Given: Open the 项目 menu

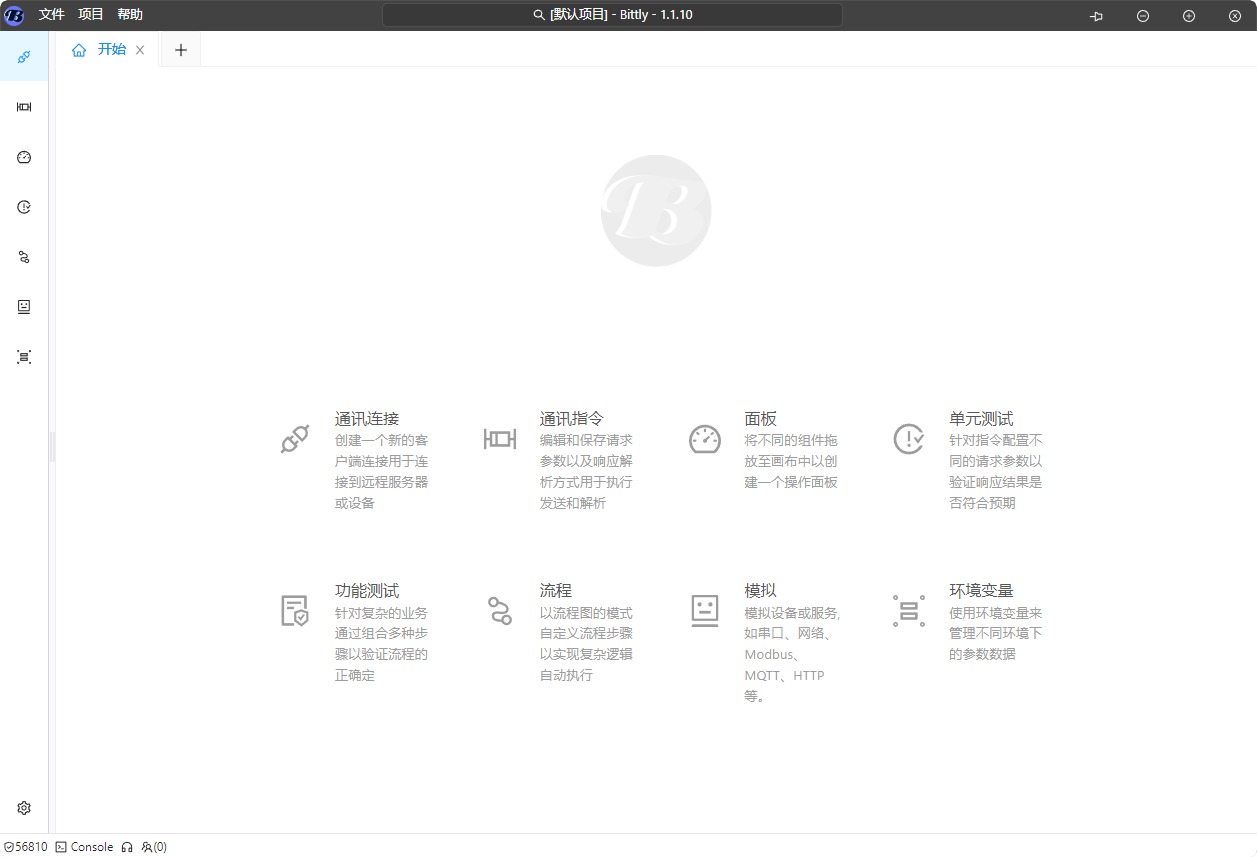Looking at the screenshot, I should click(x=91, y=15).
